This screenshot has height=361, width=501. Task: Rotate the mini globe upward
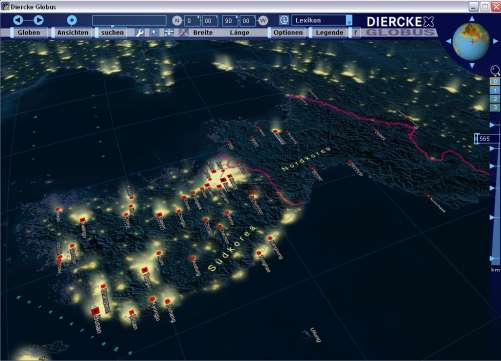[472, 19]
